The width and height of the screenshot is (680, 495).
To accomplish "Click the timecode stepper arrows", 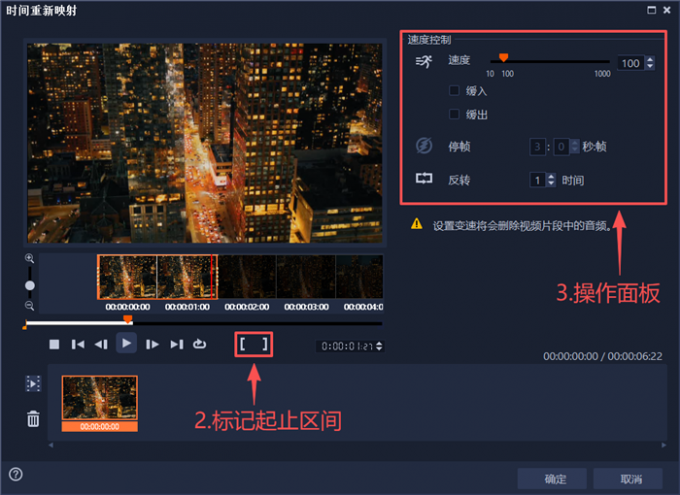I will [x=379, y=346].
